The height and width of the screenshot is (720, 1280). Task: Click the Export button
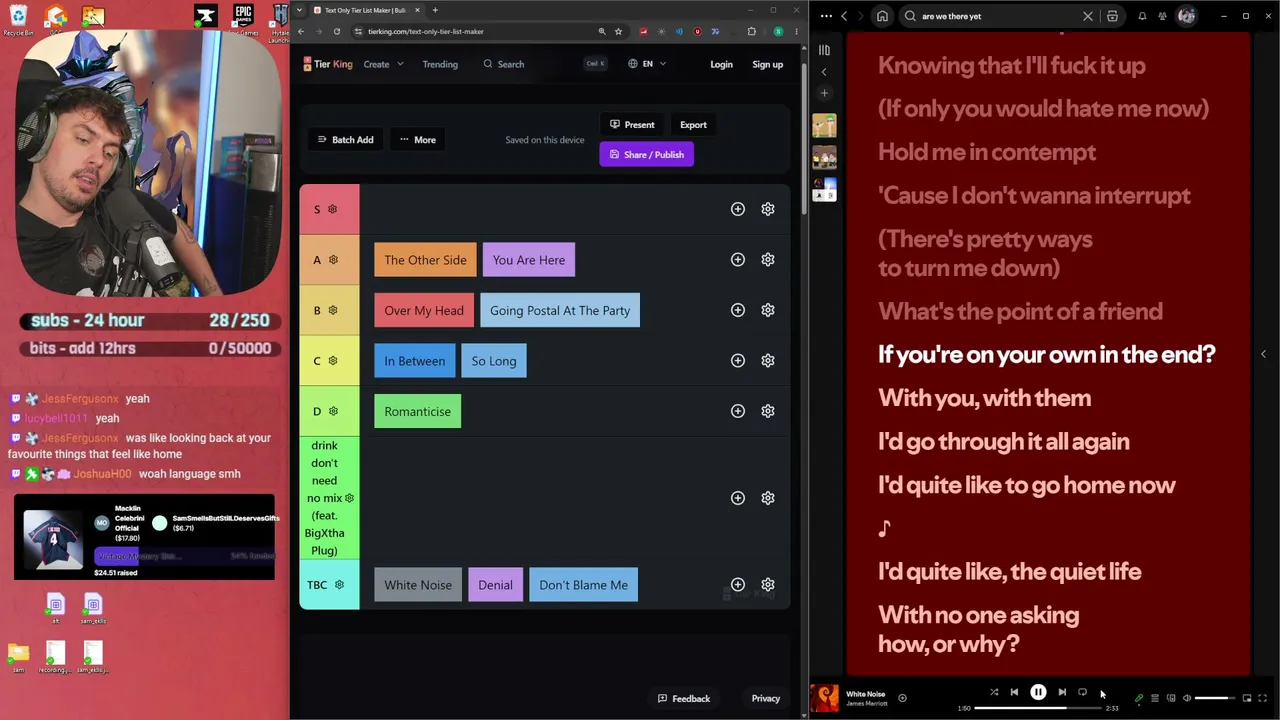coord(693,125)
